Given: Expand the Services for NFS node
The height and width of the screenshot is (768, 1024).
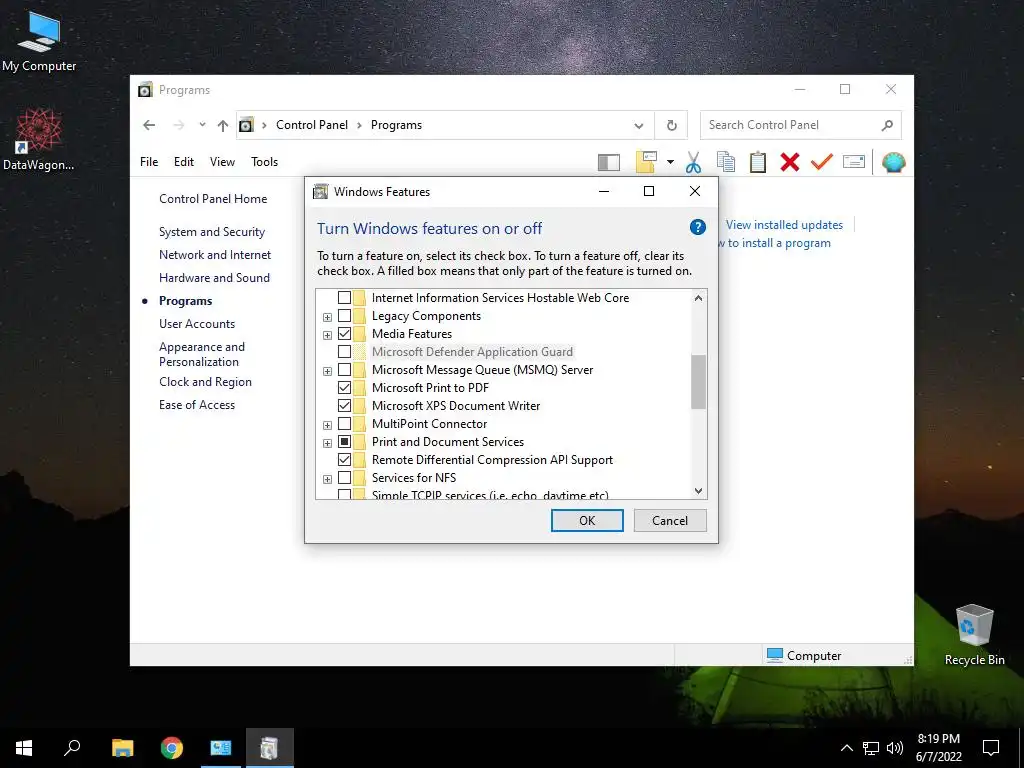Looking at the screenshot, I should pyautogui.click(x=327, y=479).
